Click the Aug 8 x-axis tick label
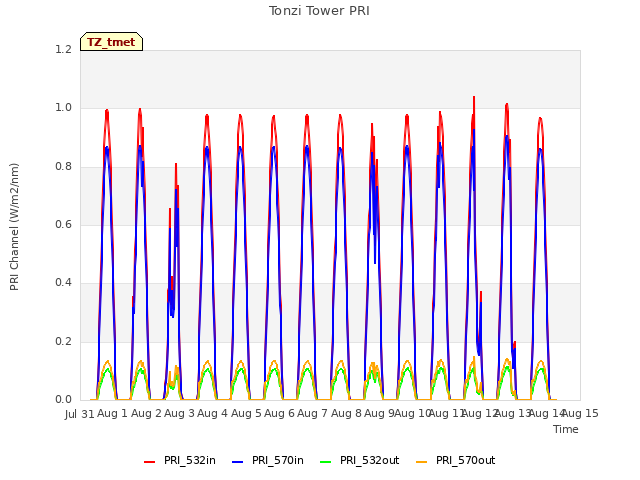 346,413
